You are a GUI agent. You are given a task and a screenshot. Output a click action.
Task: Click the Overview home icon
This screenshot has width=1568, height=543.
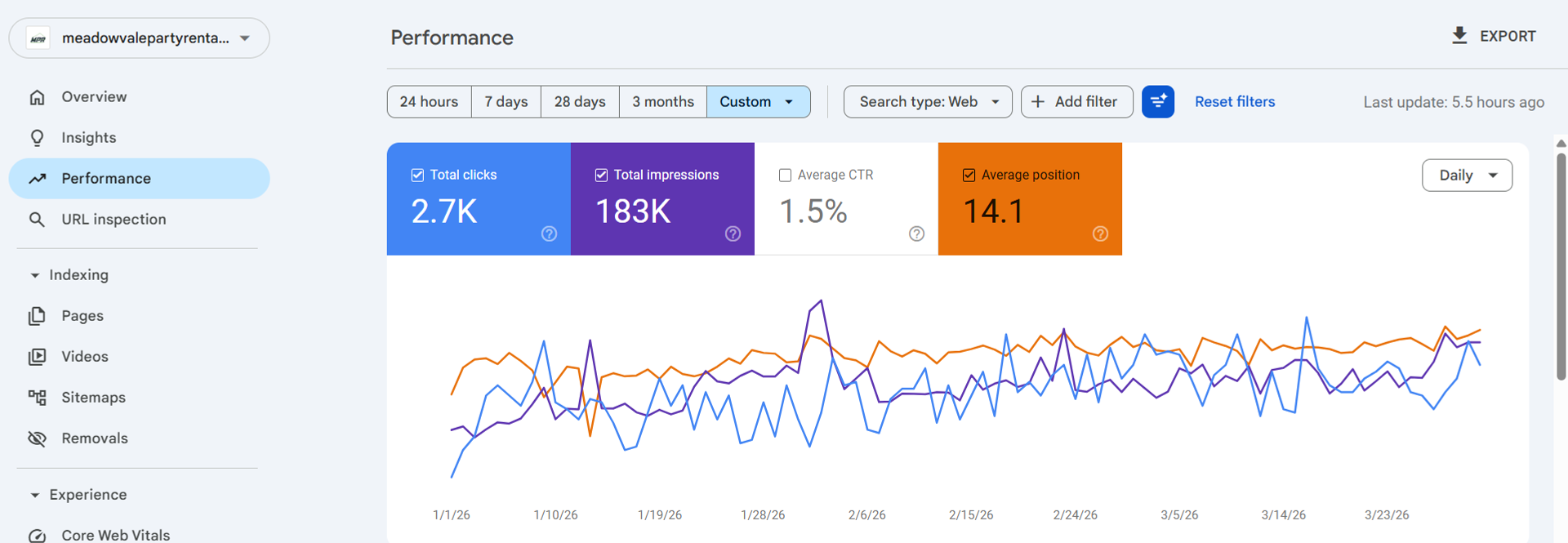point(37,97)
